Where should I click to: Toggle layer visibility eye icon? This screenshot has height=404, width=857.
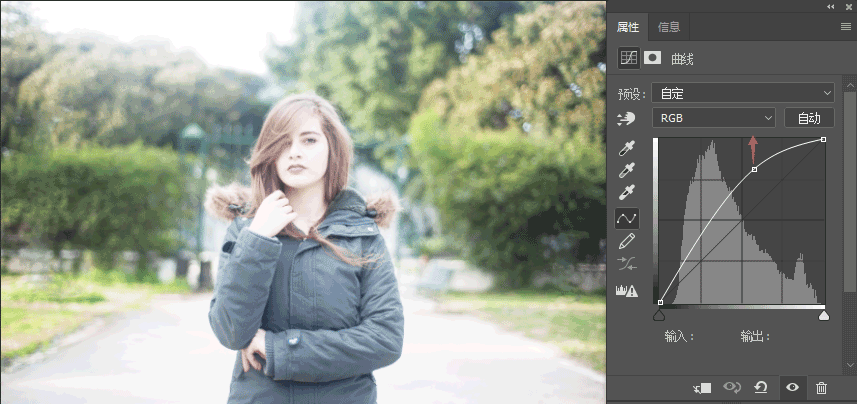[793, 388]
